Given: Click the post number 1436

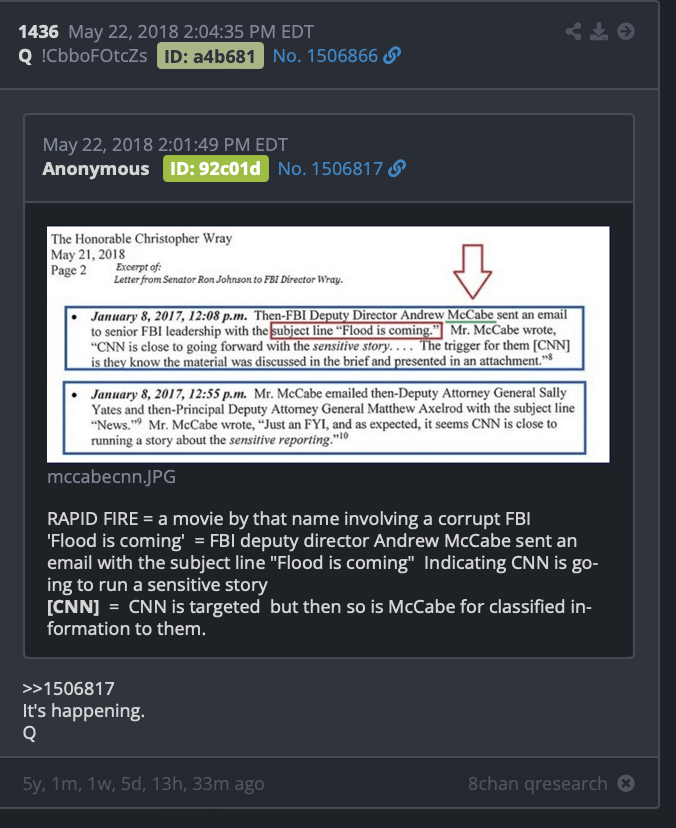Looking at the screenshot, I should (x=39, y=32).
